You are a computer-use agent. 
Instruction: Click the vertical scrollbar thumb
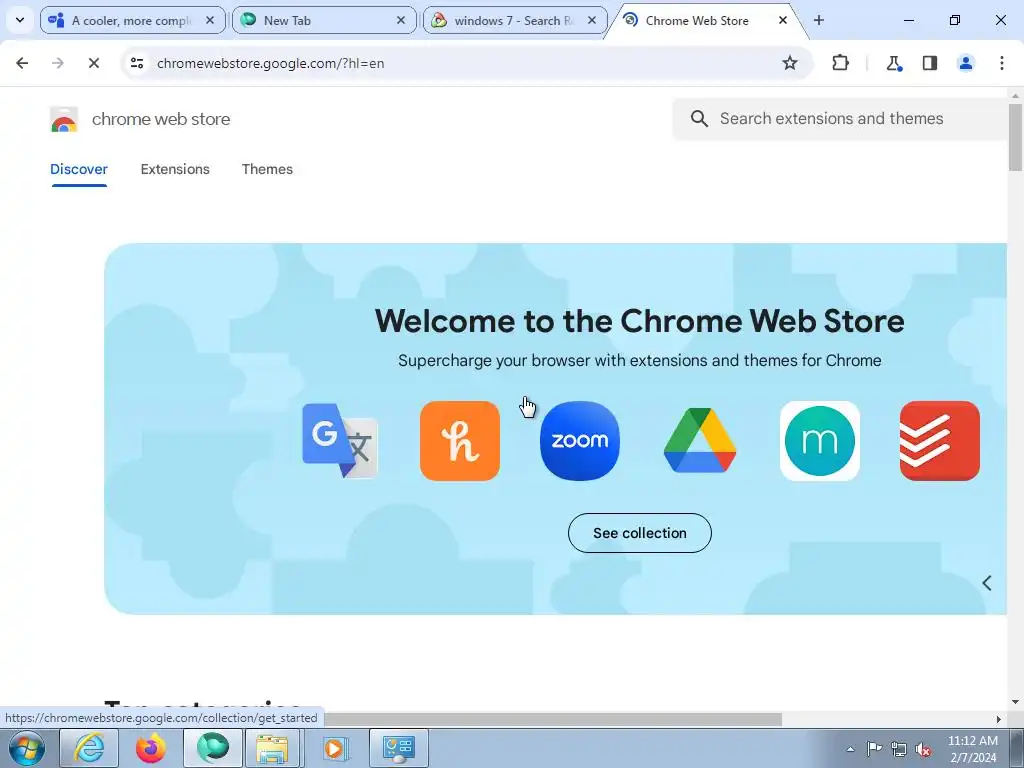(x=1015, y=137)
